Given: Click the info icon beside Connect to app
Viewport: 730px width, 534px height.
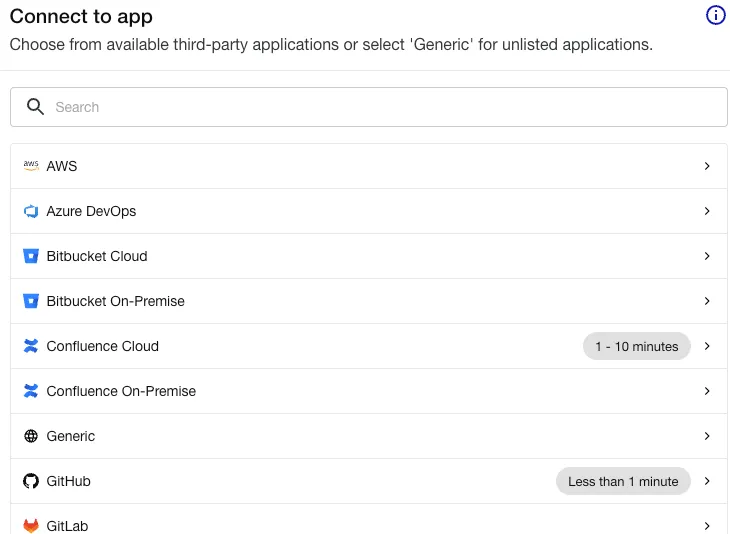Looking at the screenshot, I should tap(715, 15).
